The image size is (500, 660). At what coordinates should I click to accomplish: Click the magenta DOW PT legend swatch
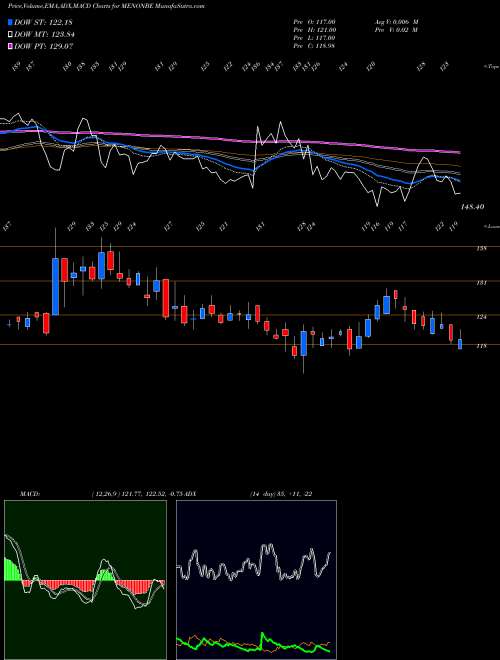[10, 46]
